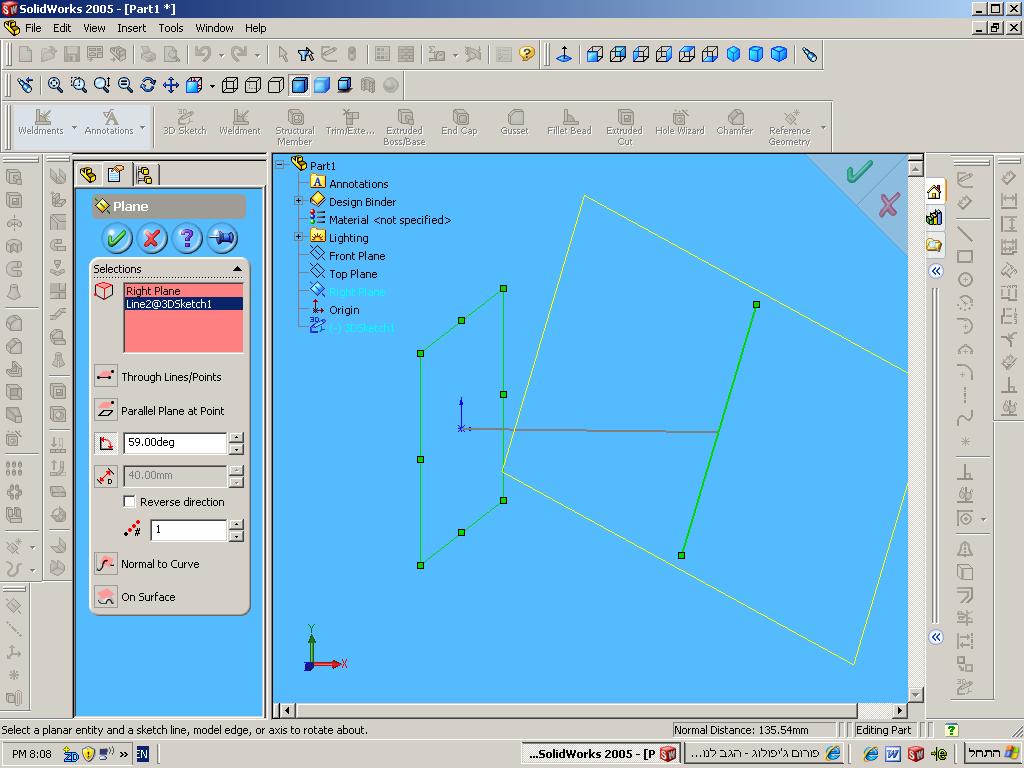1024x768 pixels.
Task: Cancel the Plane feature with red X
Action: (152, 238)
